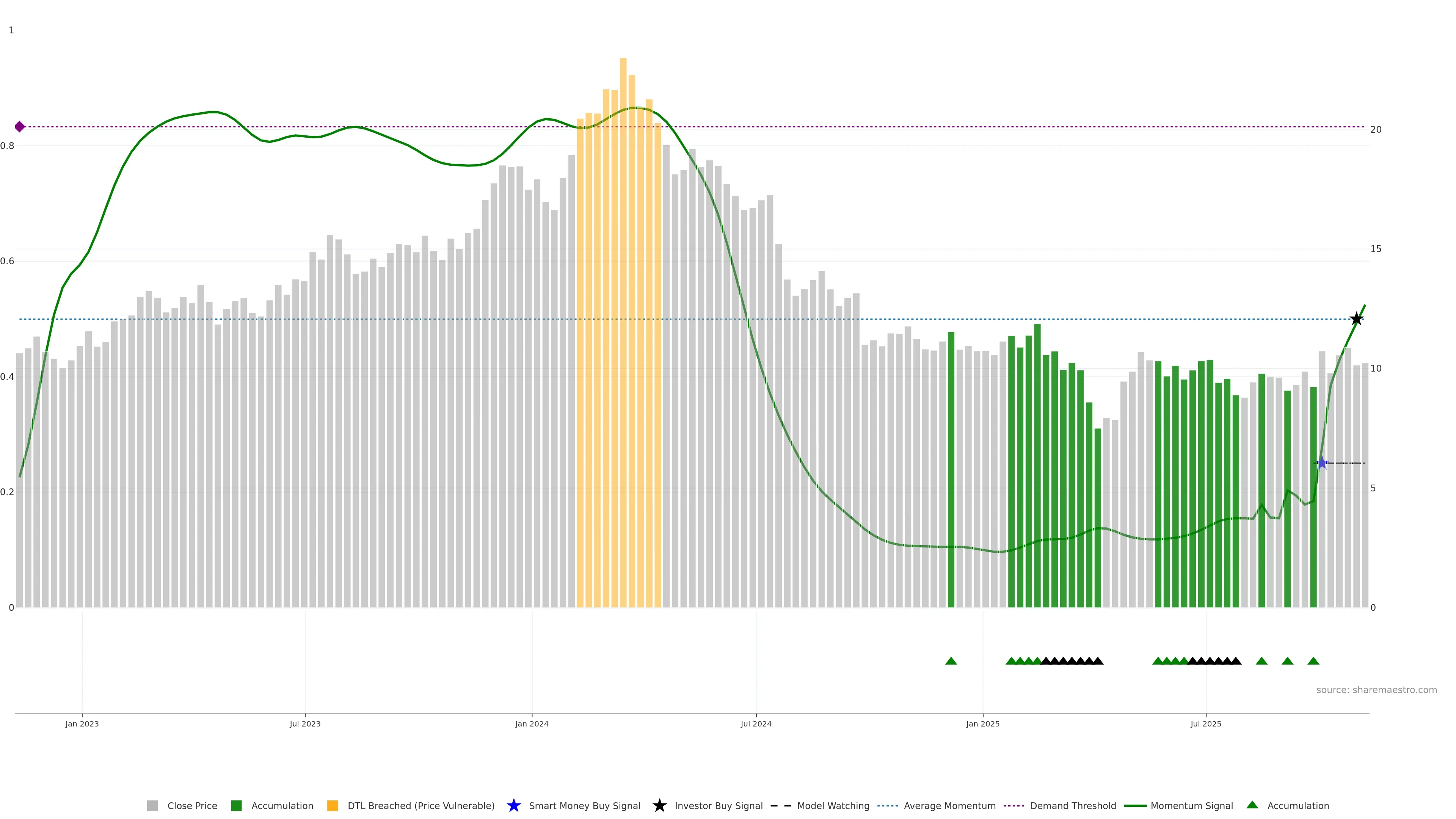Toggle the Momentum Signal legend entry
The width and height of the screenshot is (1456, 819).
[x=1191, y=806]
